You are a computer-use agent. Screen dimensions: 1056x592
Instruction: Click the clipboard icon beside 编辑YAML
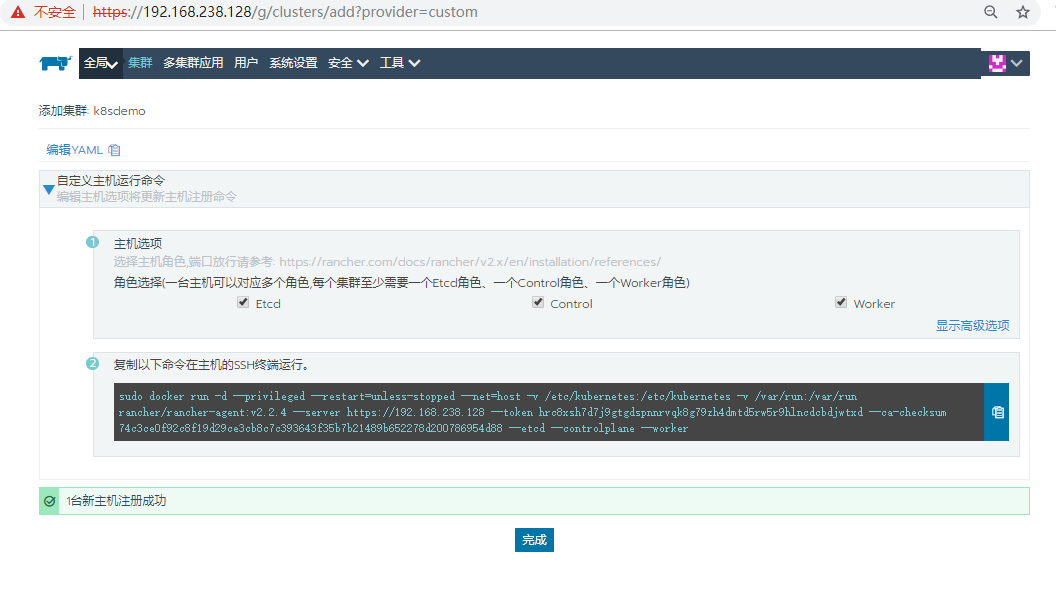(x=114, y=150)
